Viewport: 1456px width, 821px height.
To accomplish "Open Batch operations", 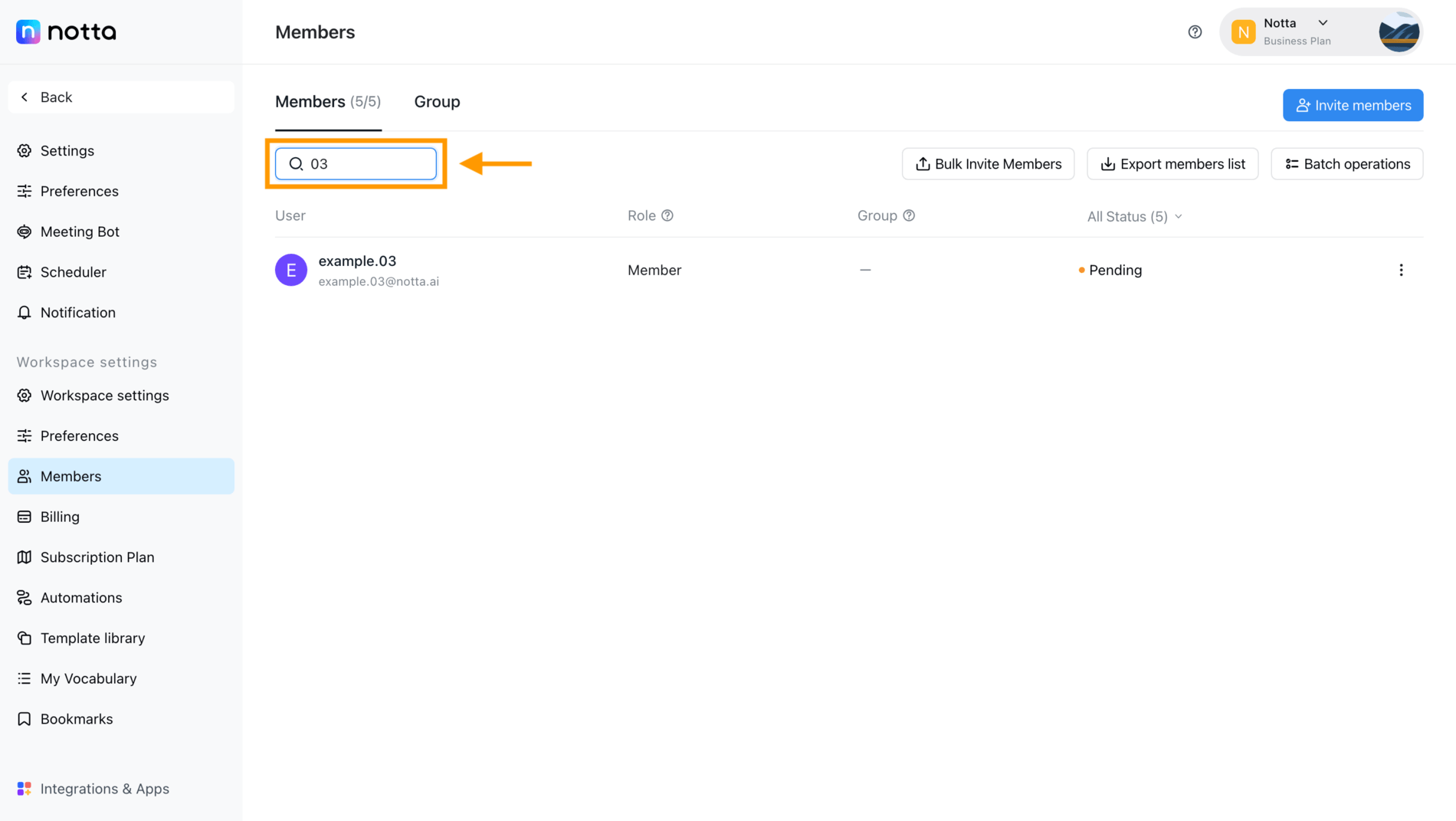I will (x=1346, y=164).
